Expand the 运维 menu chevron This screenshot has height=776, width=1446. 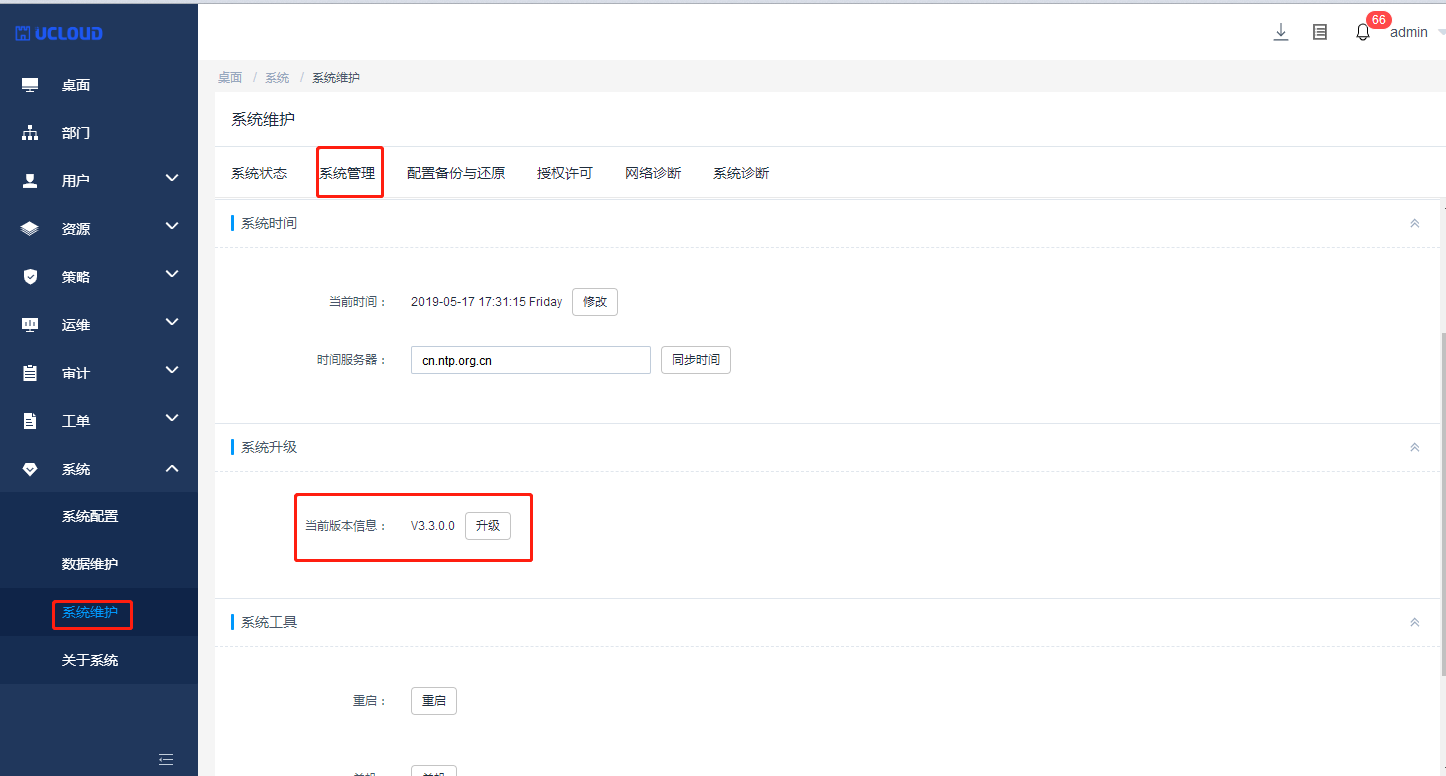point(172,322)
